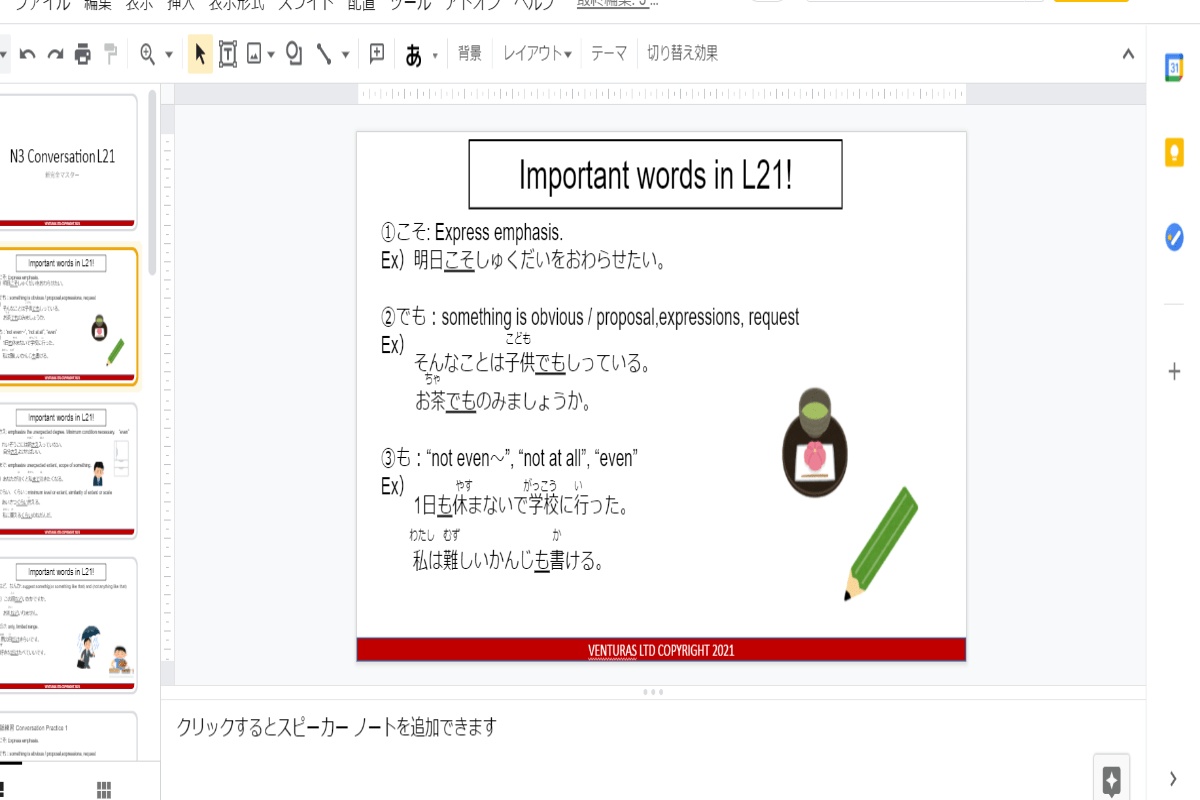The height and width of the screenshot is (800, 1200).
Task: Switch to grid view of slides
Action: tap(104, 790)
